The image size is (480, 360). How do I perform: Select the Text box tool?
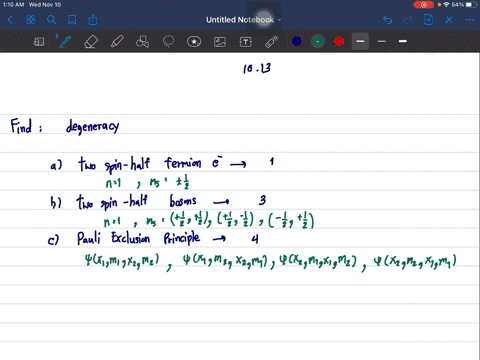pos(246,42)
